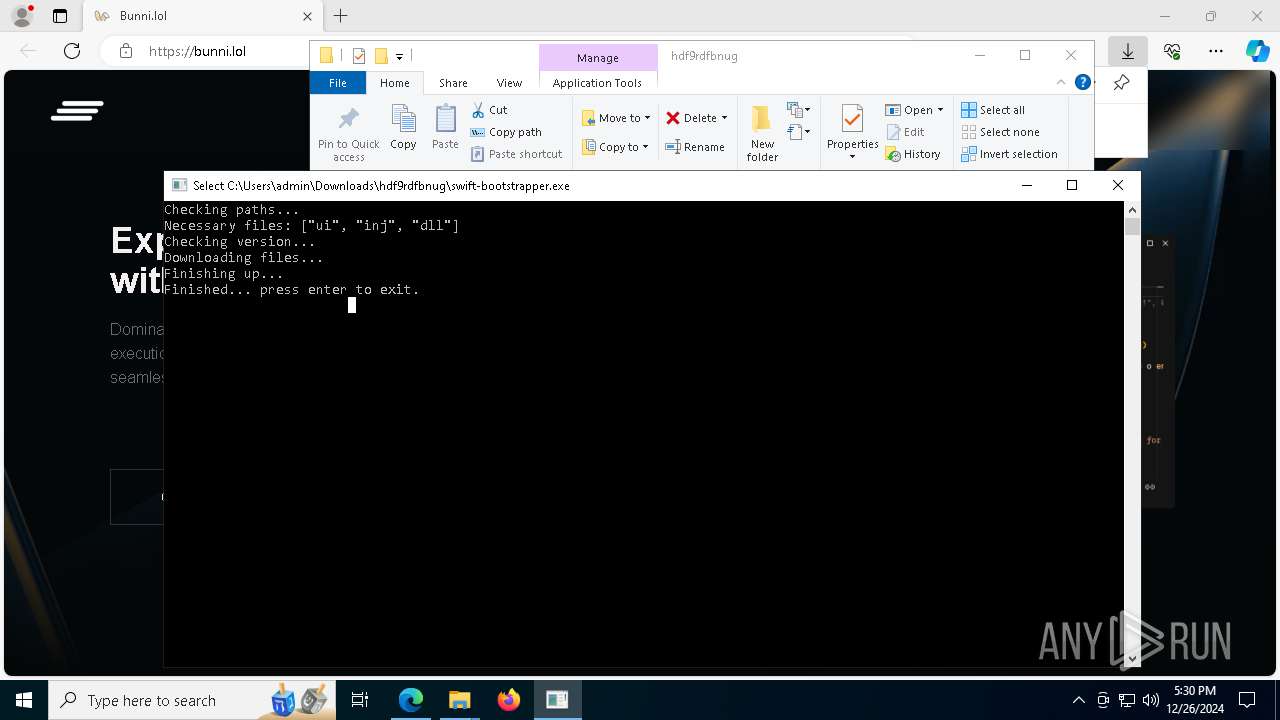Open Copilot in Edge toolbar
Viewport: 1280px width, 720px height.
[1258, 51]
